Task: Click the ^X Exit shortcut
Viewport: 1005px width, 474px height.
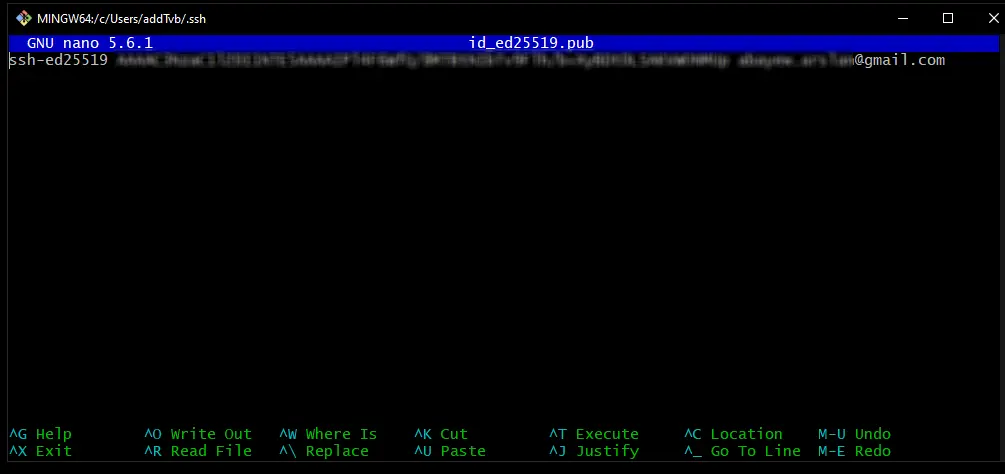Action: coord(40,451)
